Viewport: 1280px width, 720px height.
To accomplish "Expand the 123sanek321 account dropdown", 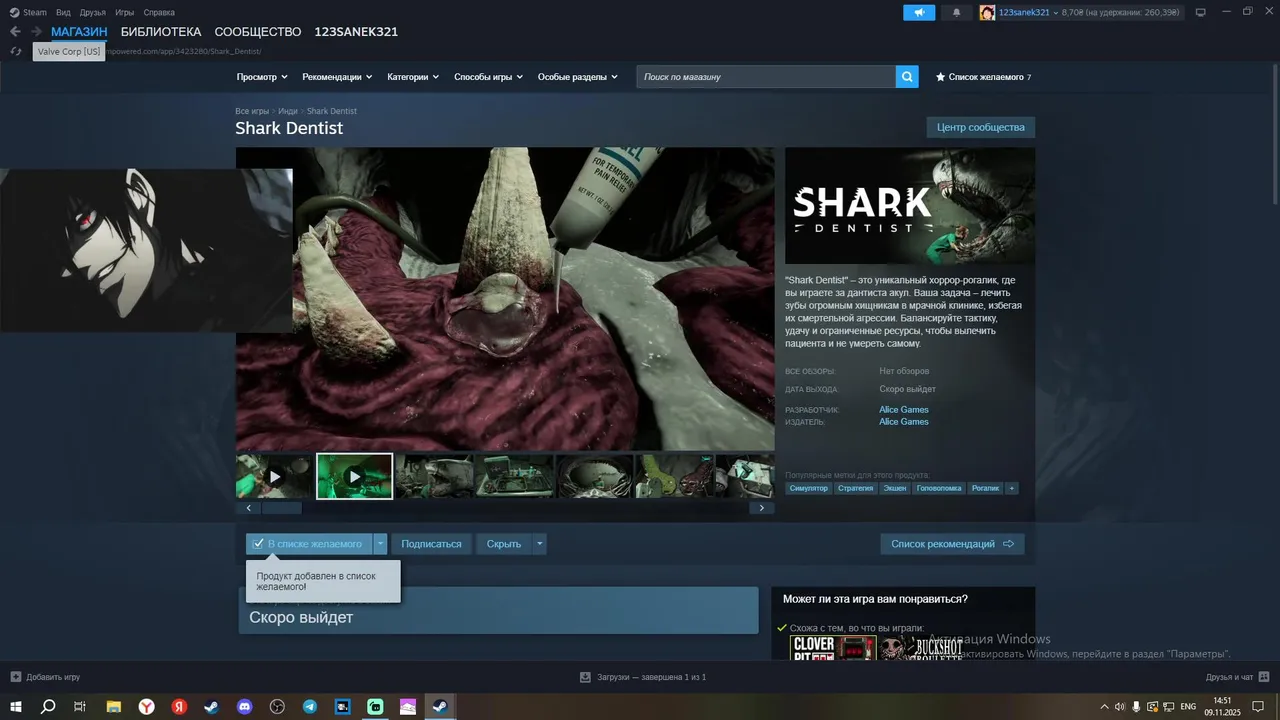I will tap(1055, 12).
